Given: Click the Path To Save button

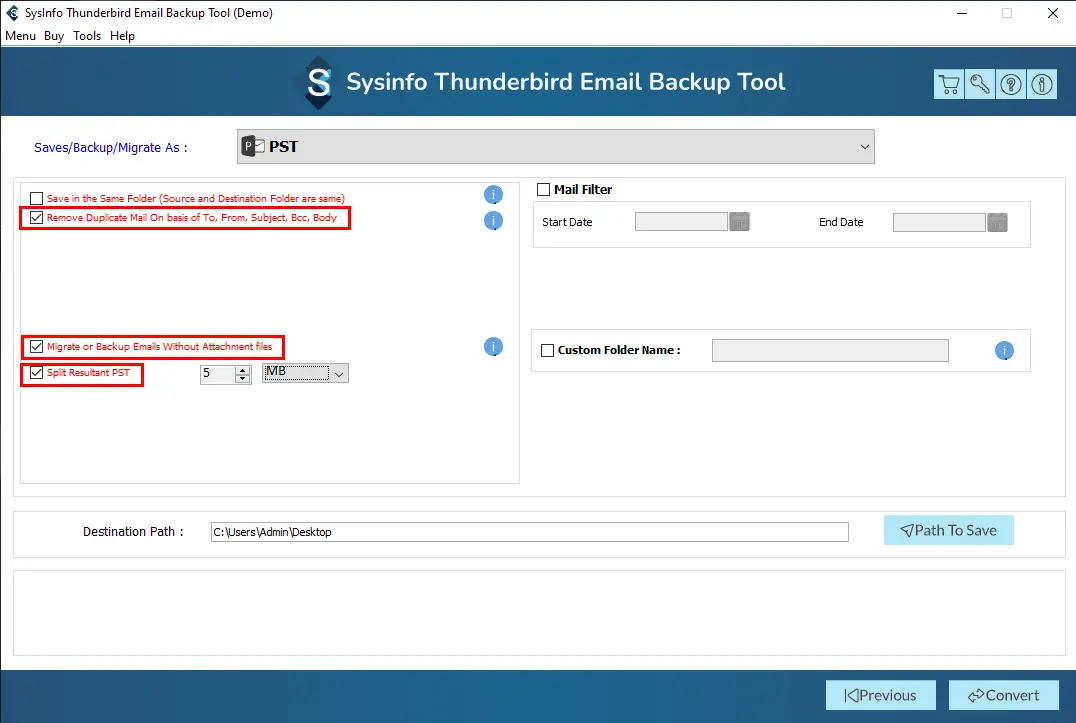Looking at the screenshot, I should point(948,530).
